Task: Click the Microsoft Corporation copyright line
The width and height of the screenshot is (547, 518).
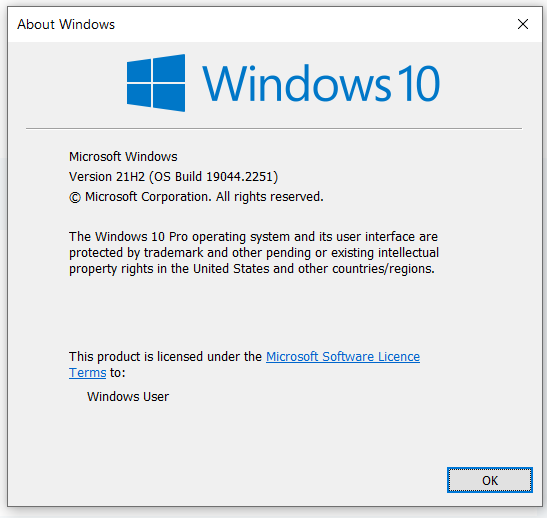Action: [196, 197]
